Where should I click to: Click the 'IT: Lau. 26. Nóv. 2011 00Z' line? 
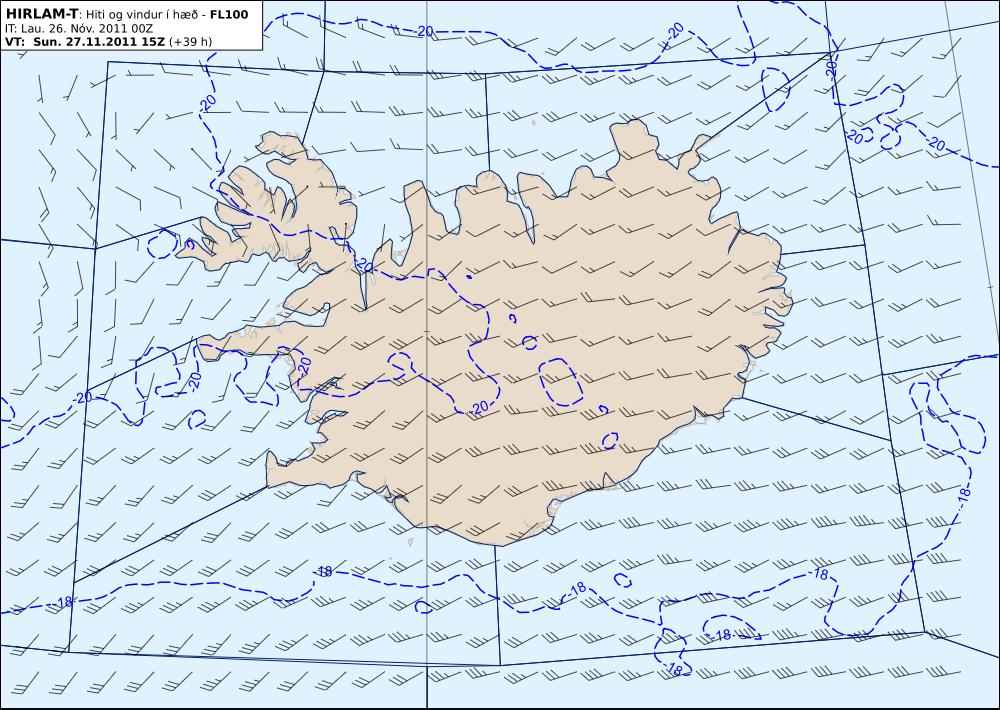78,28
